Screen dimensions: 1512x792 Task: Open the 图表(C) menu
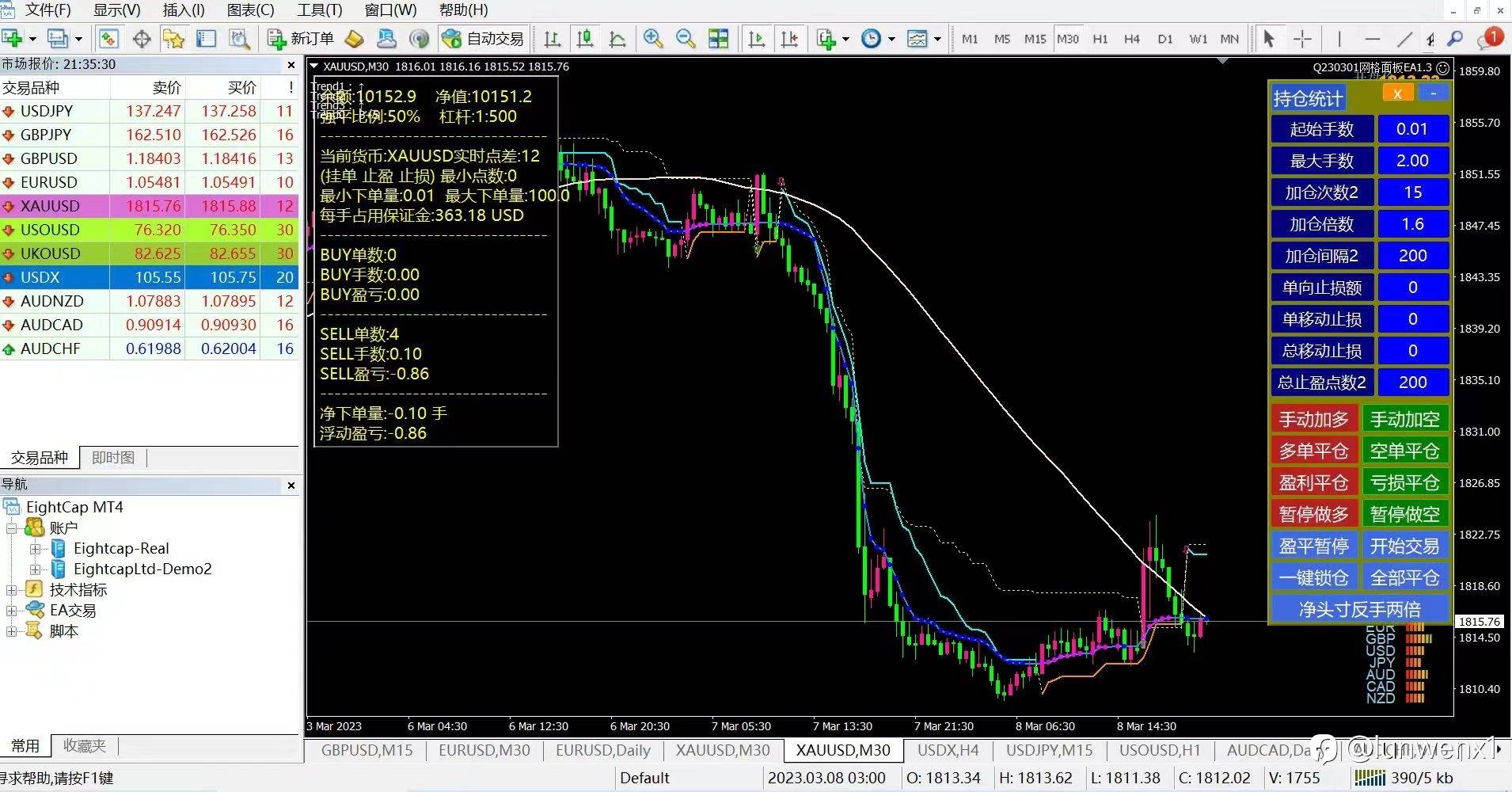251,10
